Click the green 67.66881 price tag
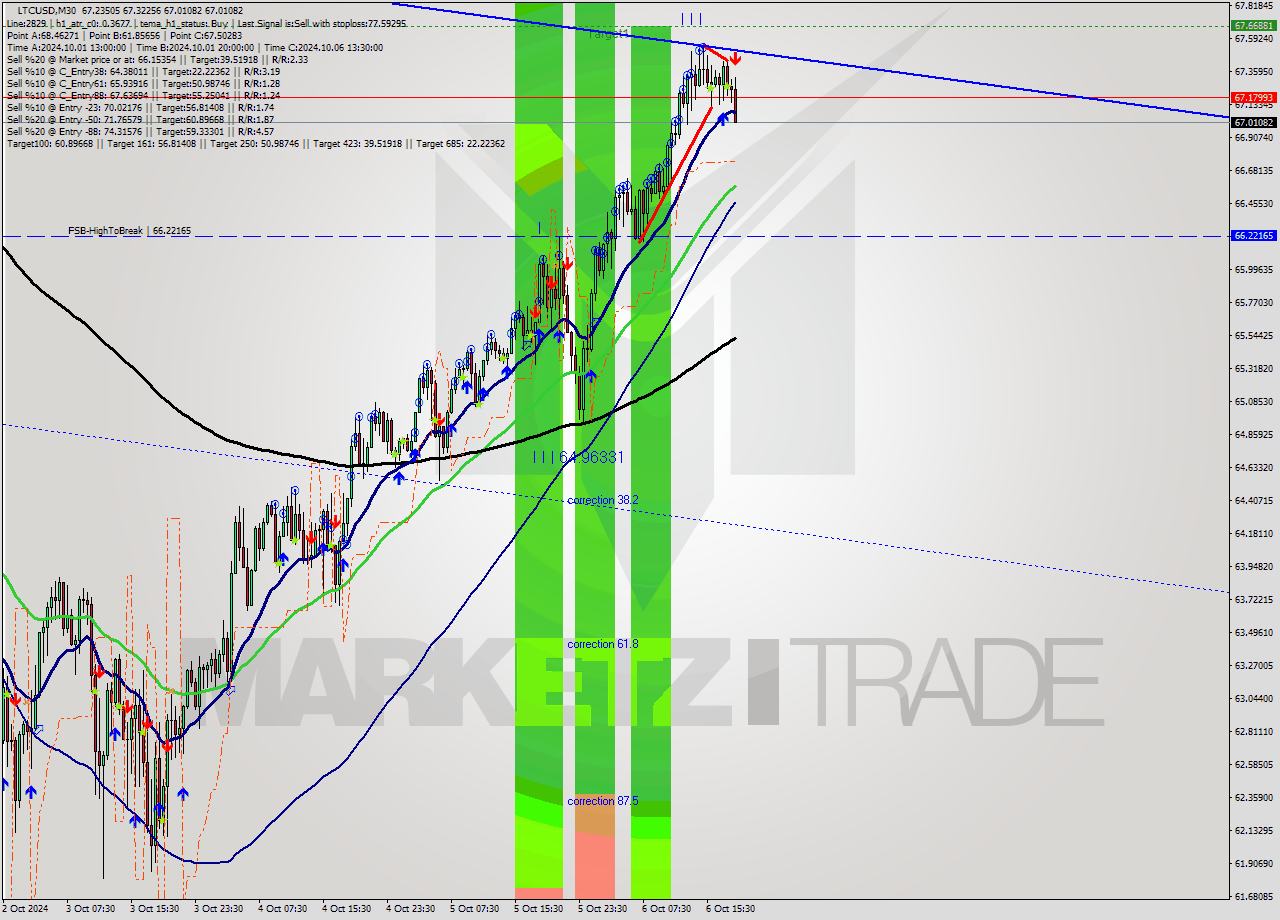The image size is (1280, 920). pyautogui.click(x=1253, y=26)
